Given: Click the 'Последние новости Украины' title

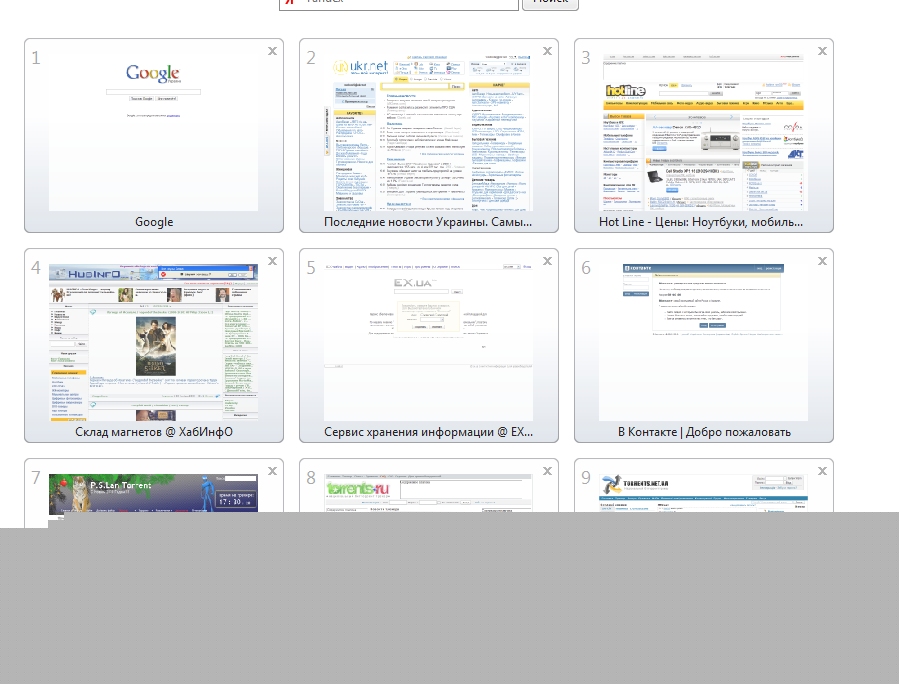Looking at the screenshot, I should click(x=428, y=222).
